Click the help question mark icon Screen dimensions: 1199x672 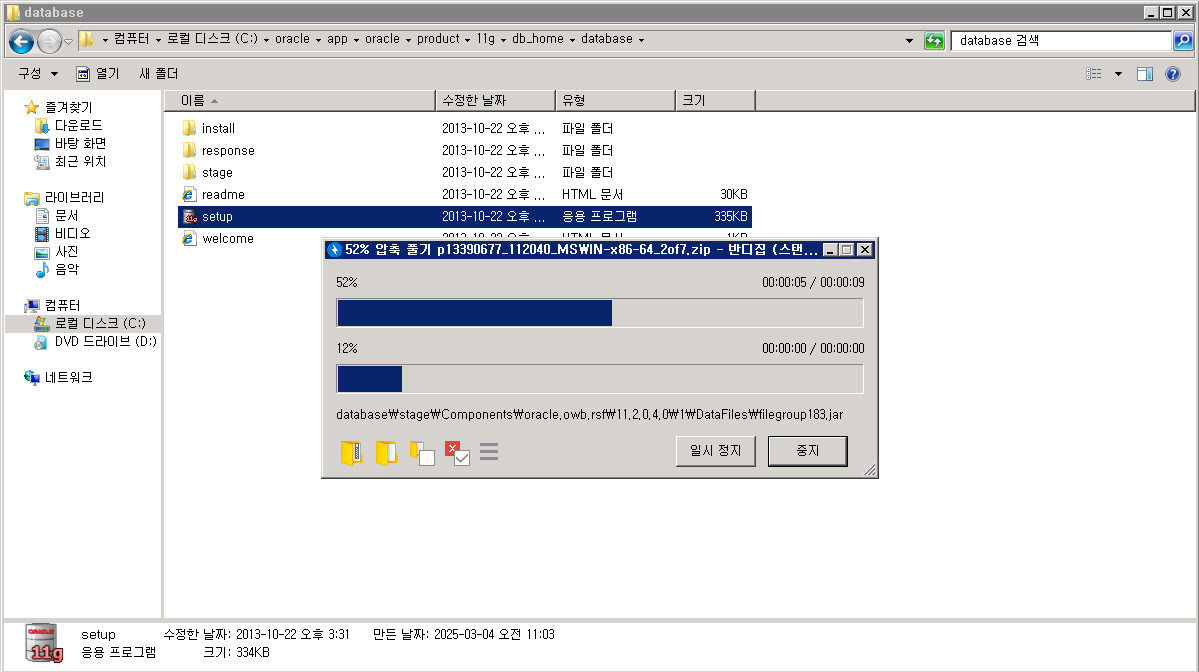[1172, 73]
